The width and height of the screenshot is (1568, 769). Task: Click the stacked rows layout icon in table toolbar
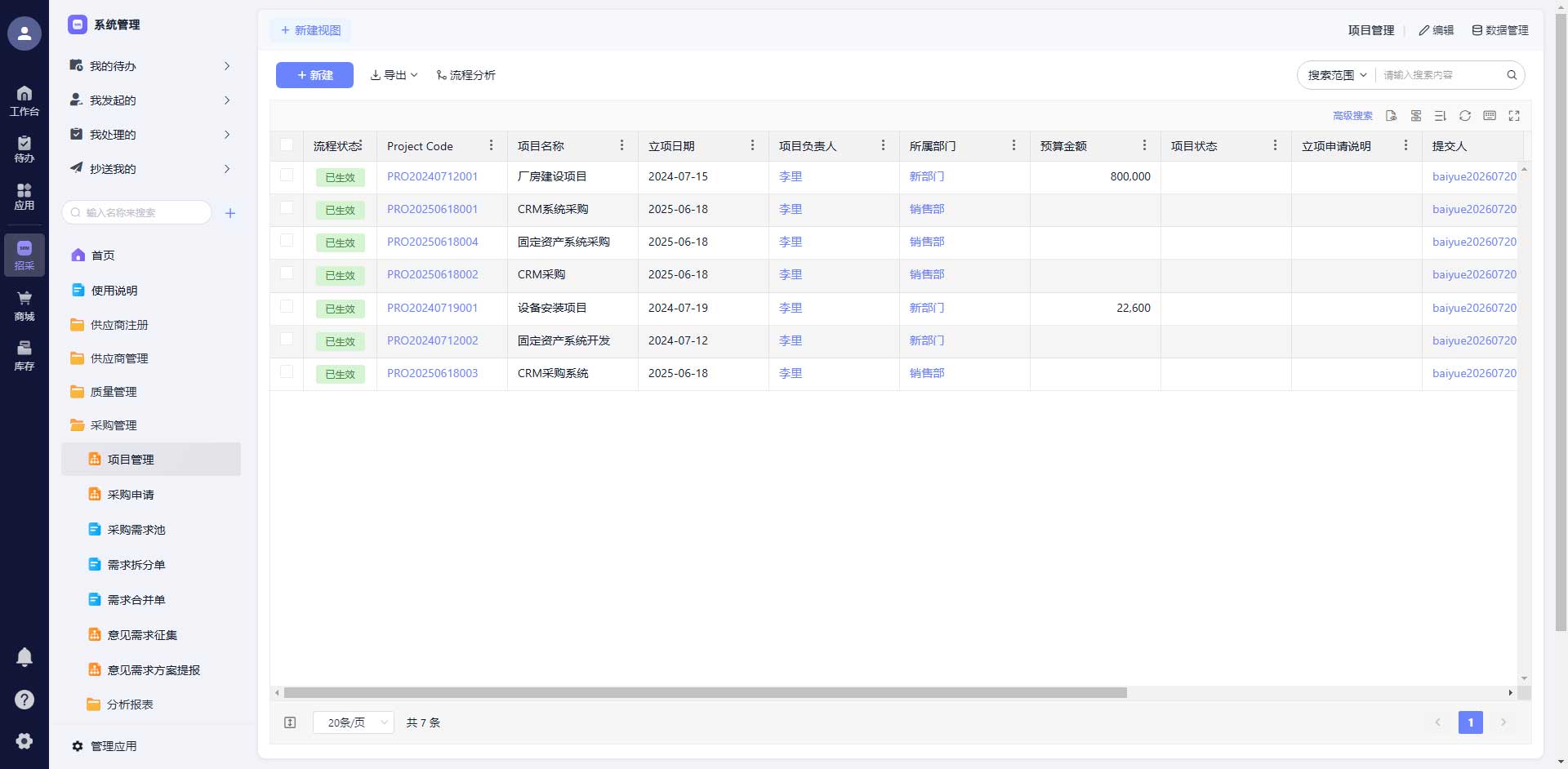1416,116
